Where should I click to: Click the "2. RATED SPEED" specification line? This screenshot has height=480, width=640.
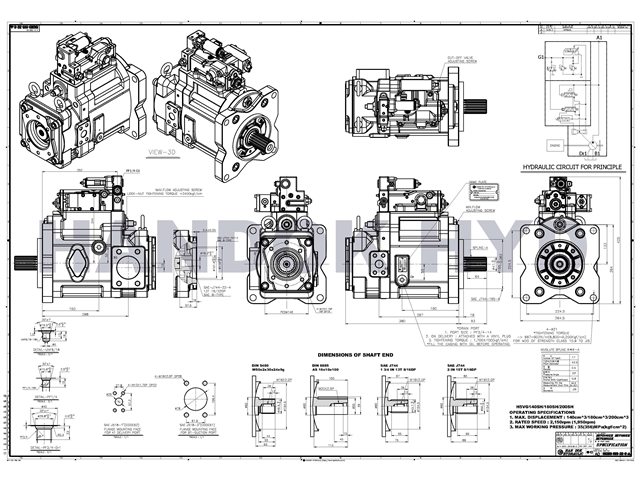[552, 422]
